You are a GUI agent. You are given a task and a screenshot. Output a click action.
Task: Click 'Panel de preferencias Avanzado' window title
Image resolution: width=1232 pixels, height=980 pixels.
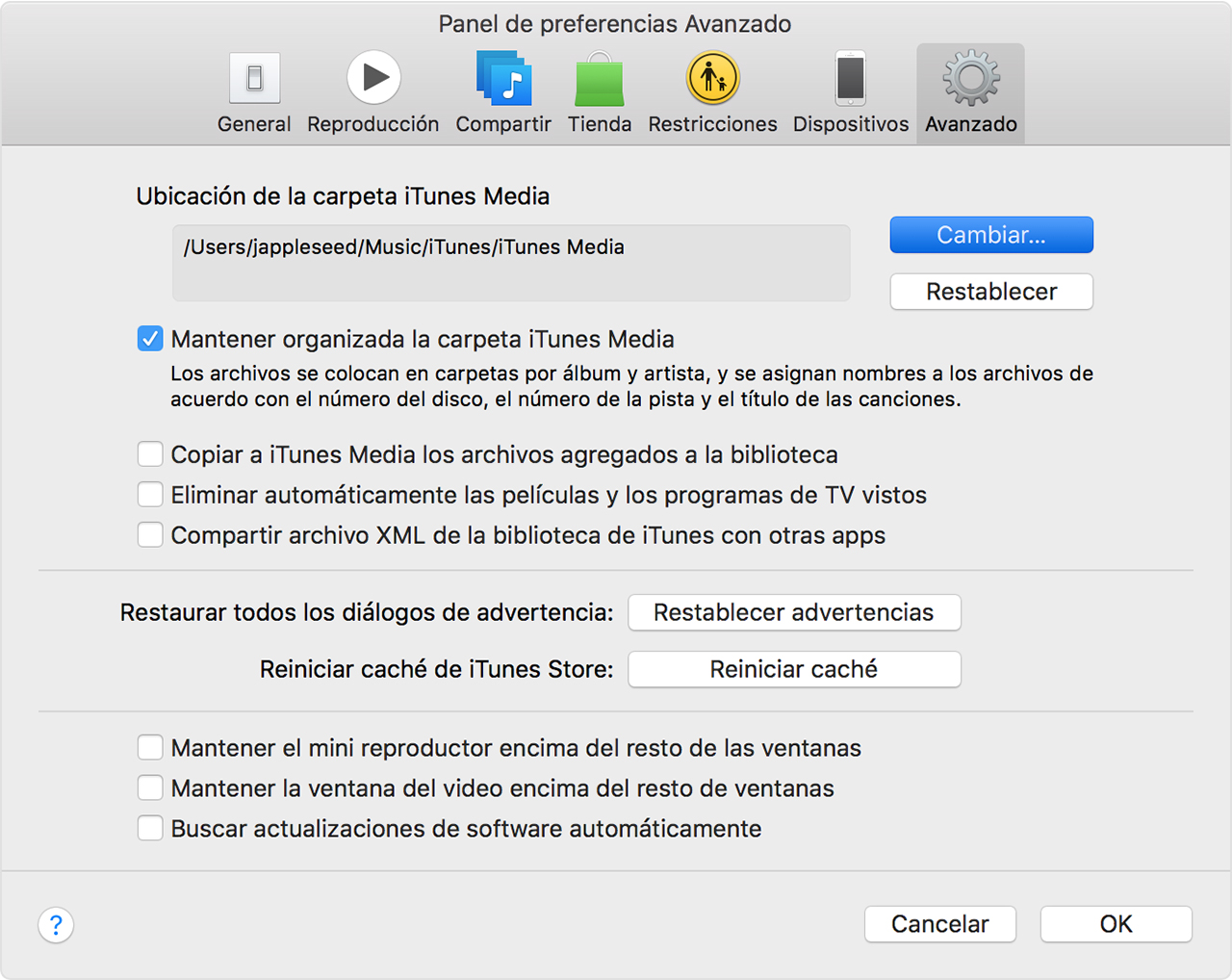(x=615, y=24)
